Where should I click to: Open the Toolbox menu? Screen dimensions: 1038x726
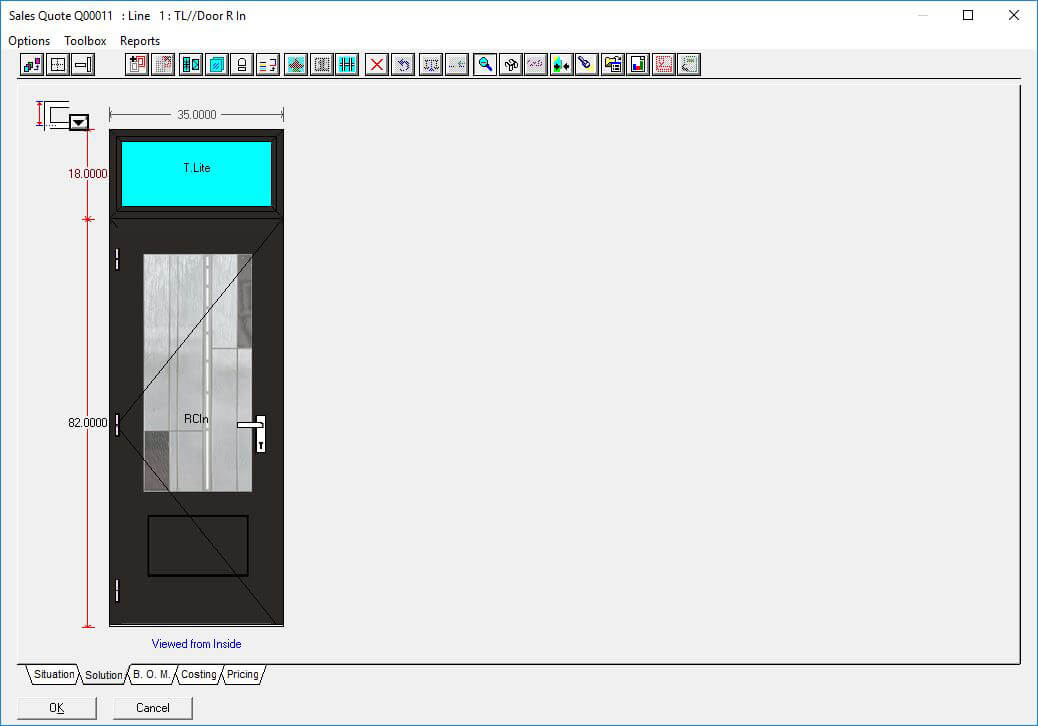pos(85,41)
